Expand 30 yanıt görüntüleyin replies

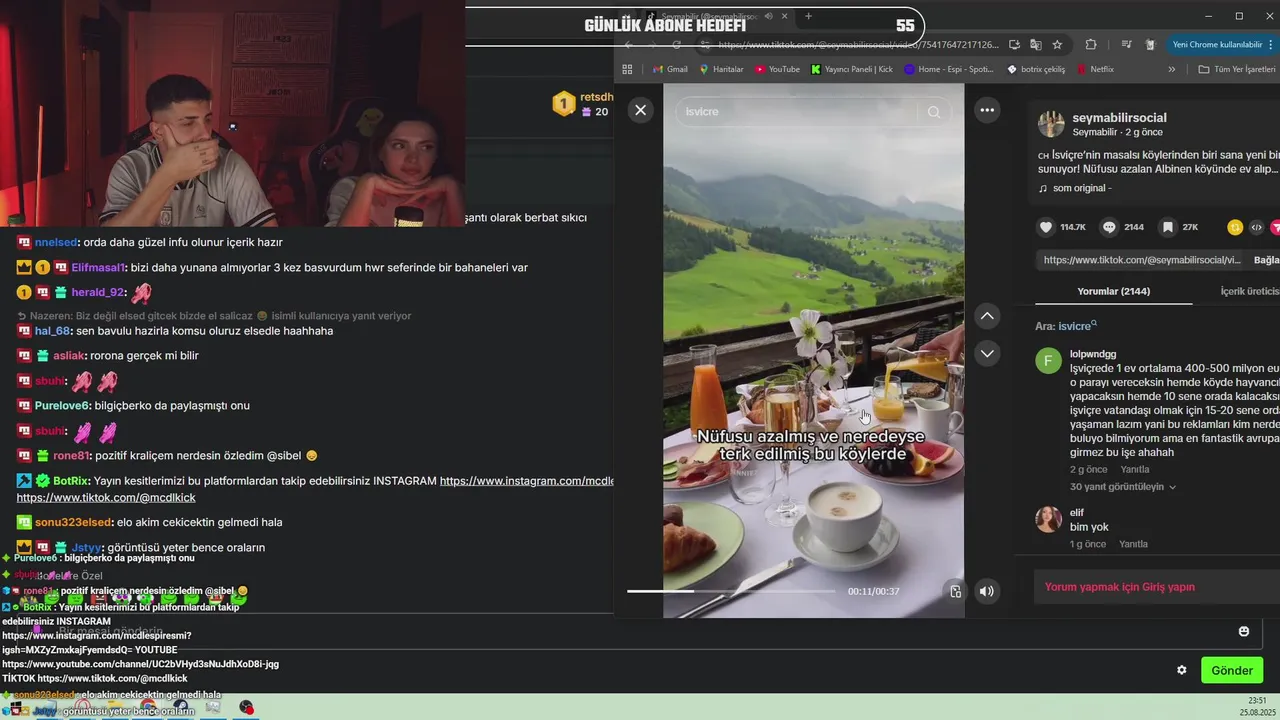1123,487
